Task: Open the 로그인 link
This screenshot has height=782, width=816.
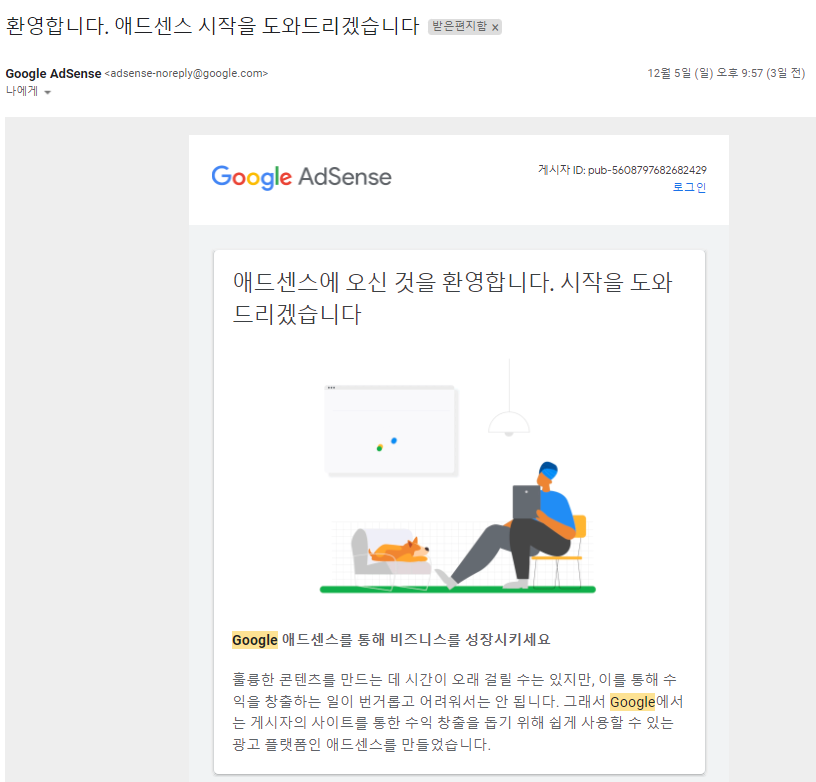Action: [x=689, y=187]
